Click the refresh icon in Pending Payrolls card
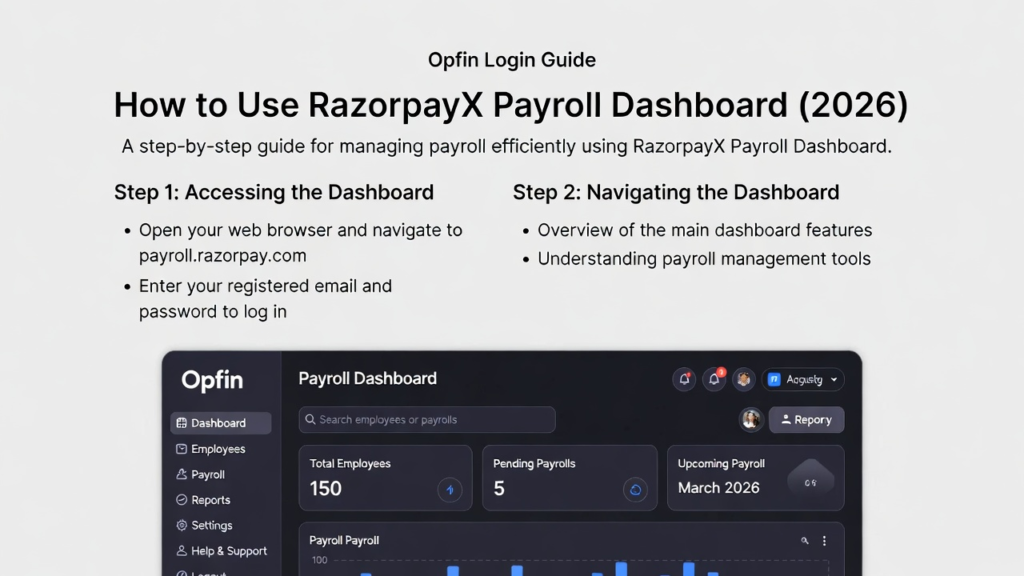Viewport: 1024px width, 576px height. [x=635, y=490]
